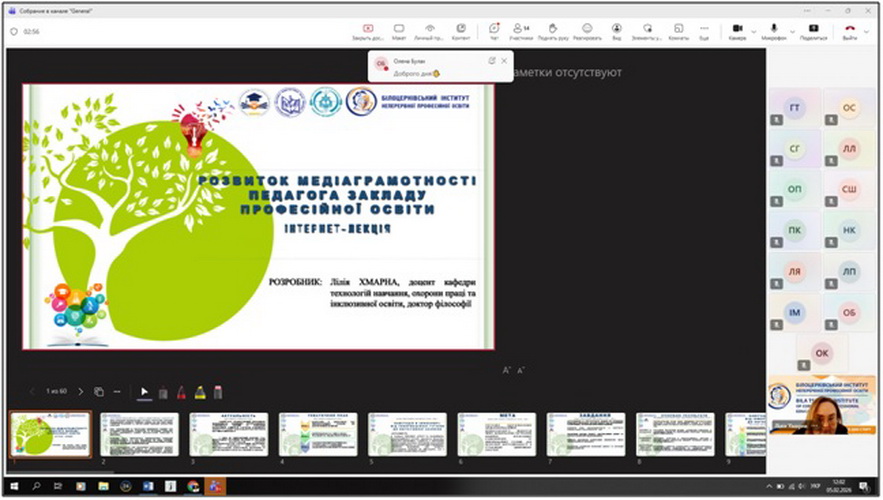This screenshot has height=500, width=883.
Task: Mute or unmute the microphone
Action: point(773,31)
